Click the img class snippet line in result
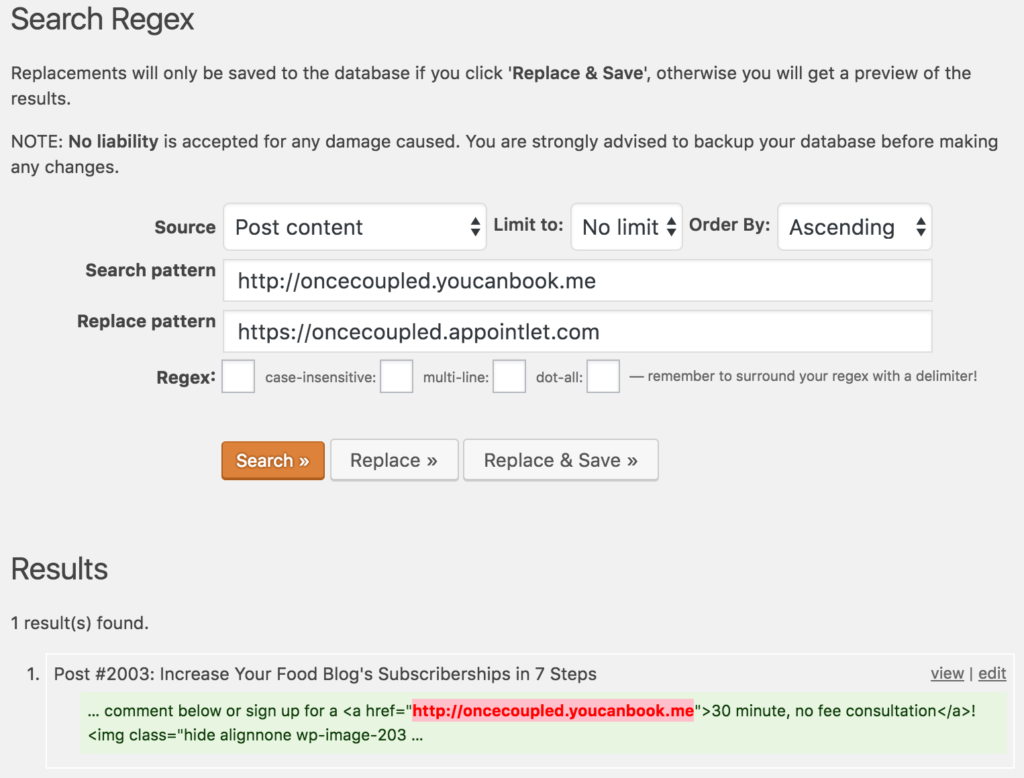Image resolution: width=1024 pixels, height=778 pixels. (x=255, y=736)
